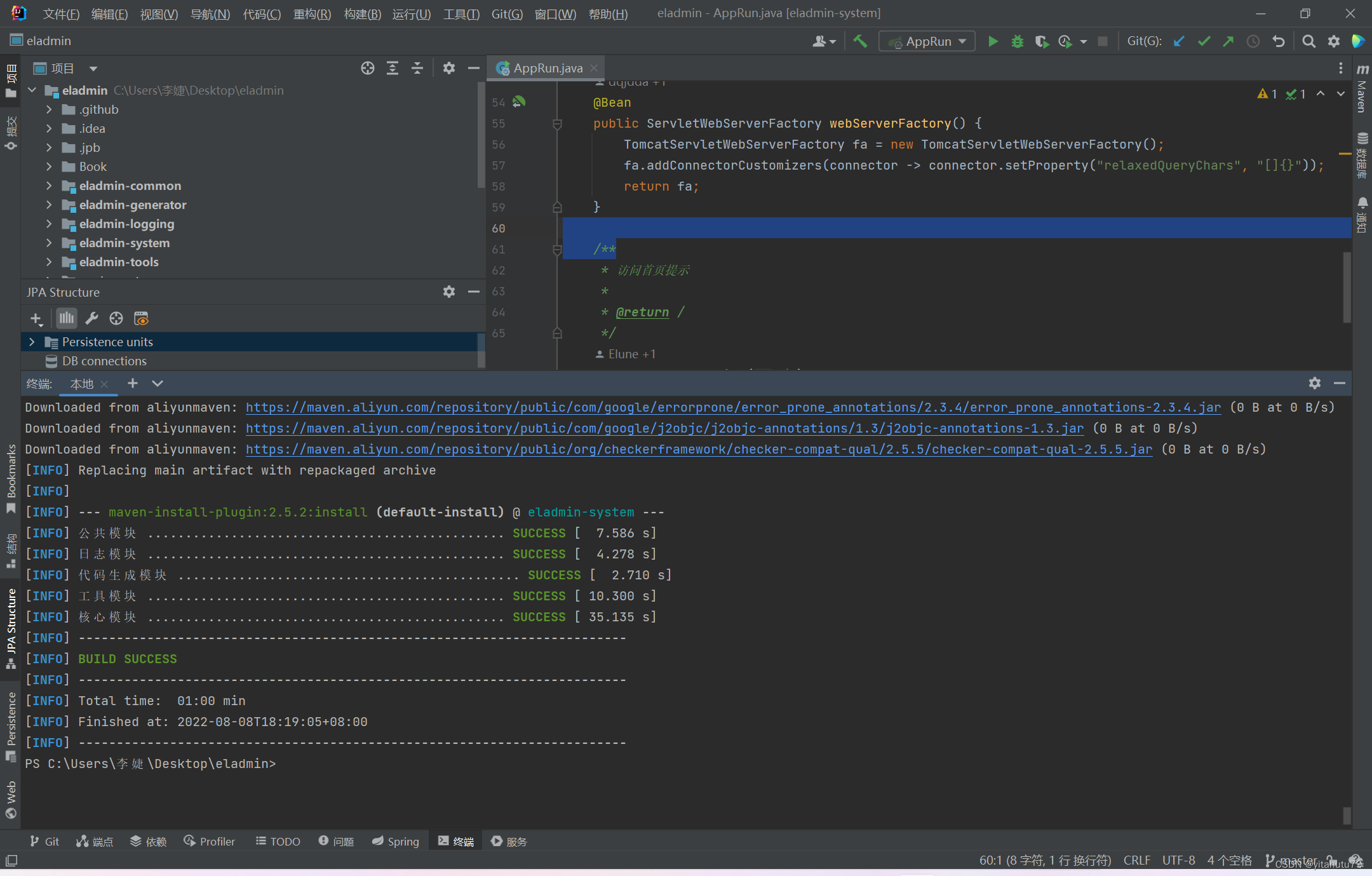1372x876 pixels.
Task: Expand all in Project panel
Action: click(x=393, y=68)
